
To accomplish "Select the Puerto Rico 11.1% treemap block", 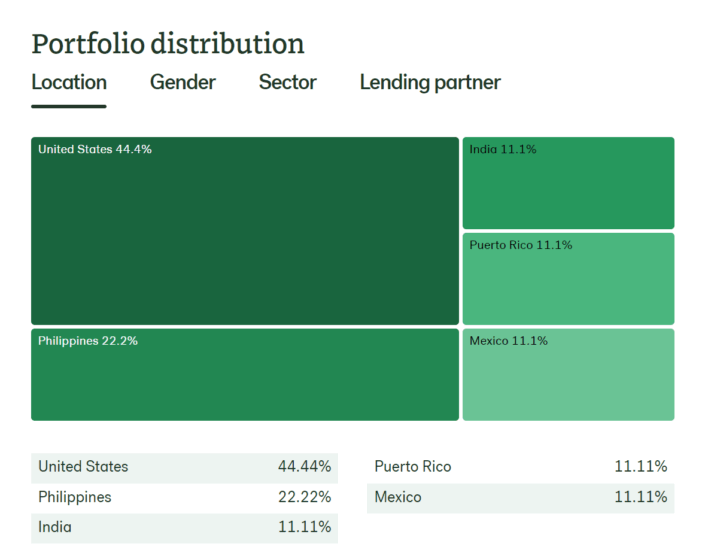I will 568,279.
